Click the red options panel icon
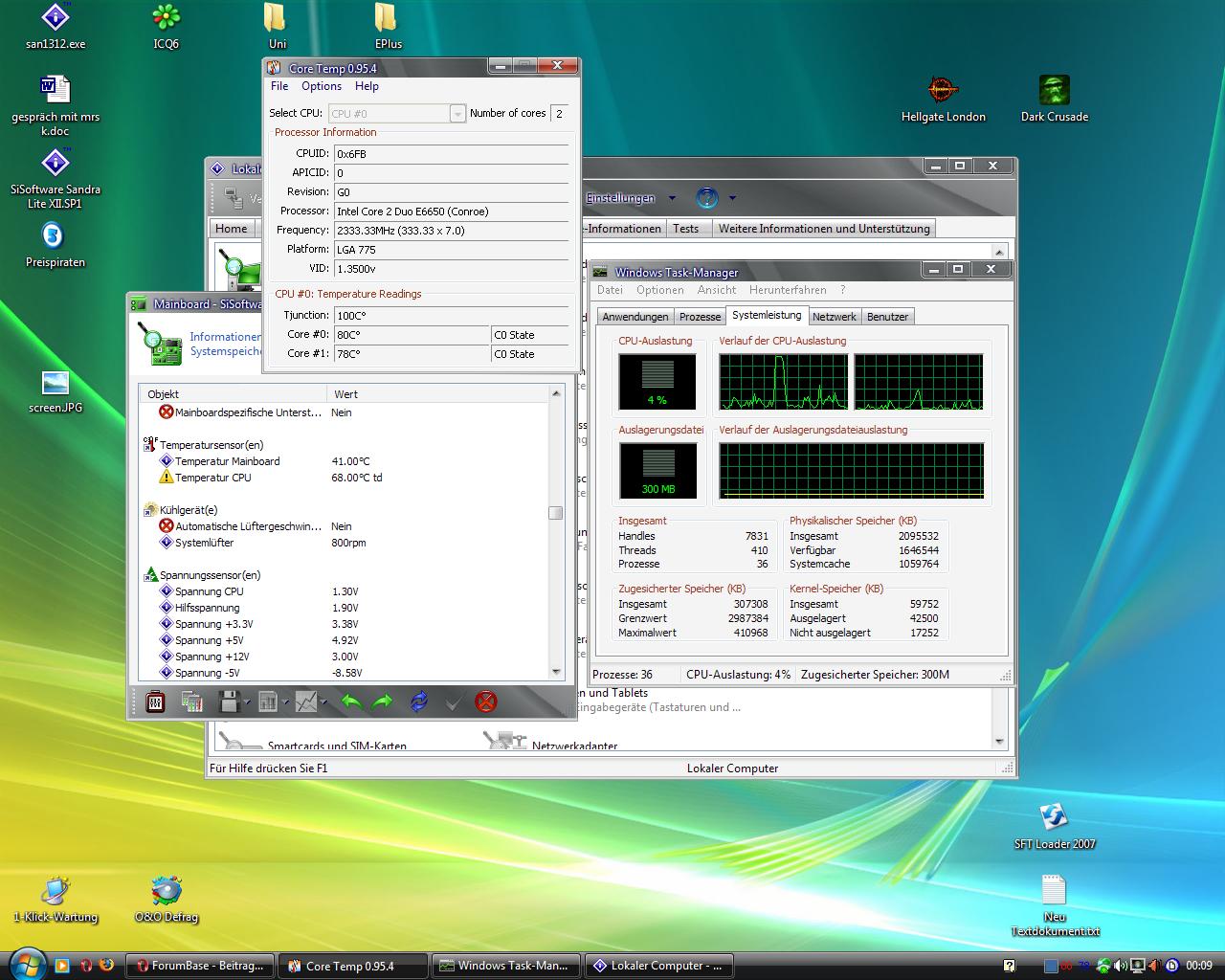The width and height of the screenshot is (1225, 980). [155, 702]
